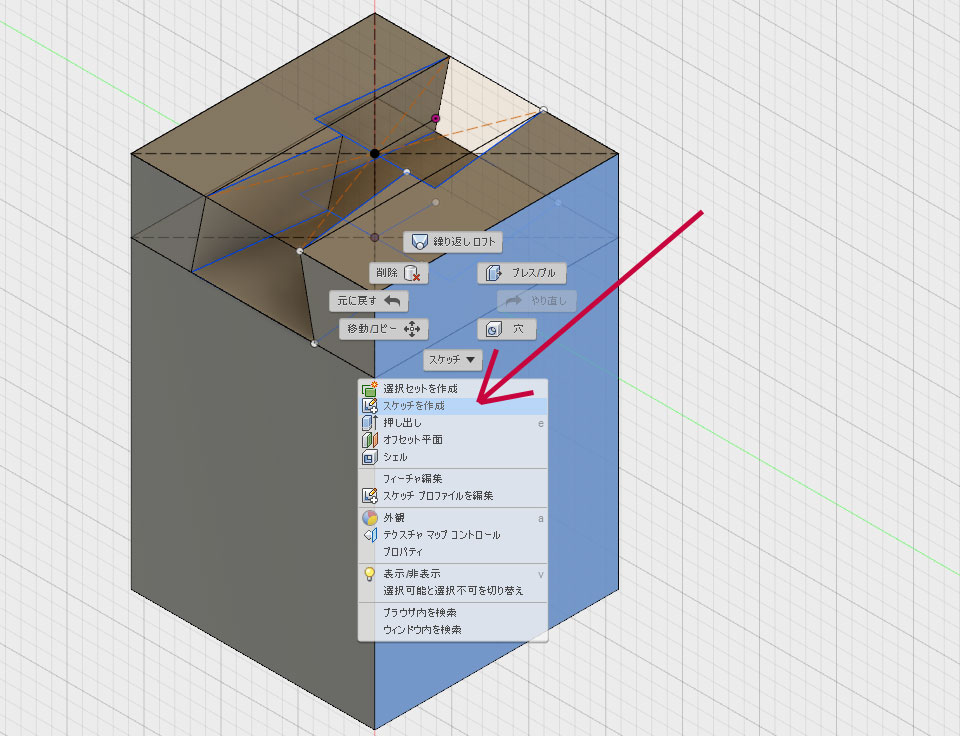Select スケッチを作成 in the context menu
Screen dimensions: 960x736
click(x=414, y=406)
